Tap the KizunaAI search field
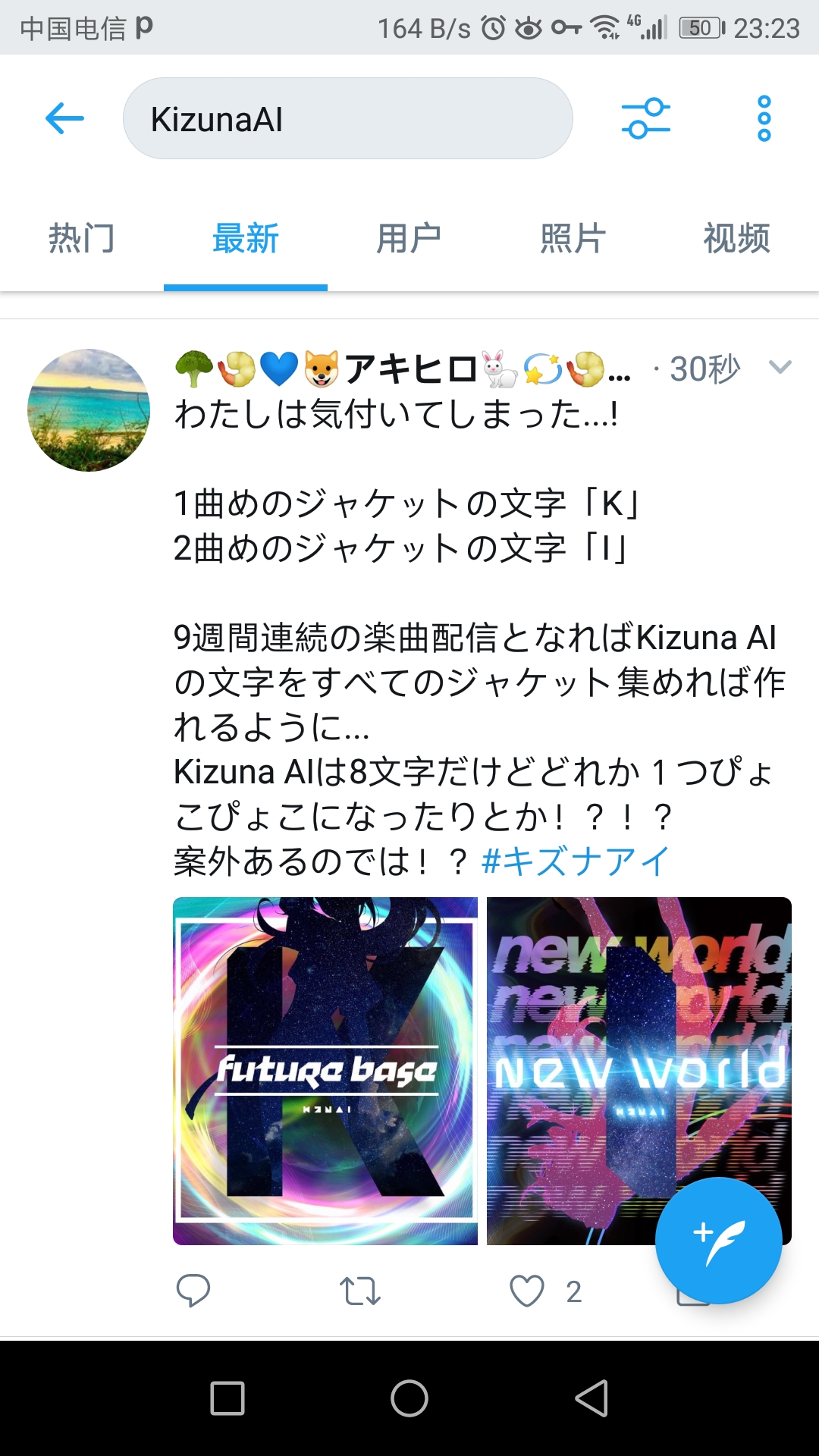The image size is (819, 1456). [347, 118]
